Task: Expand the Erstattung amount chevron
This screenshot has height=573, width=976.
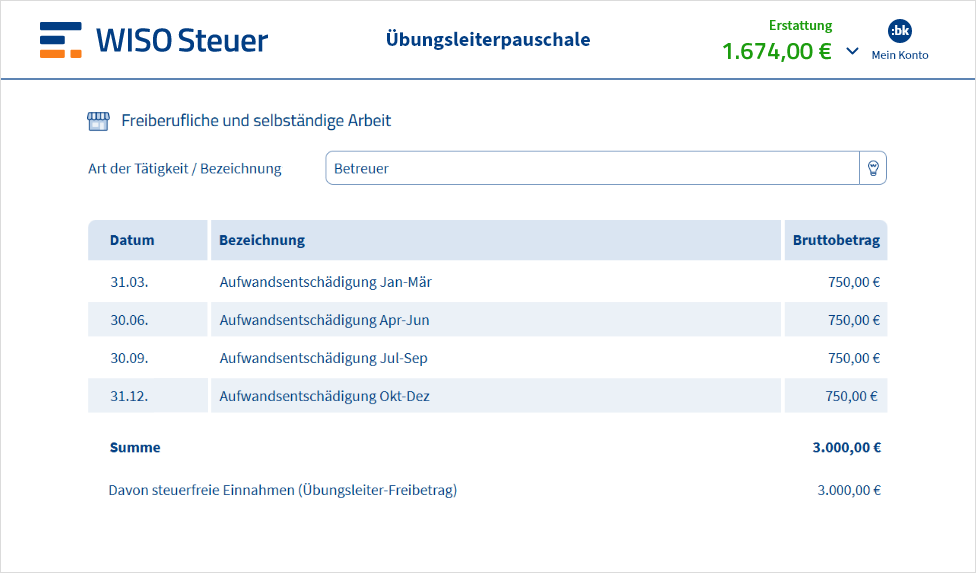Action: click(x=852, y=51)
